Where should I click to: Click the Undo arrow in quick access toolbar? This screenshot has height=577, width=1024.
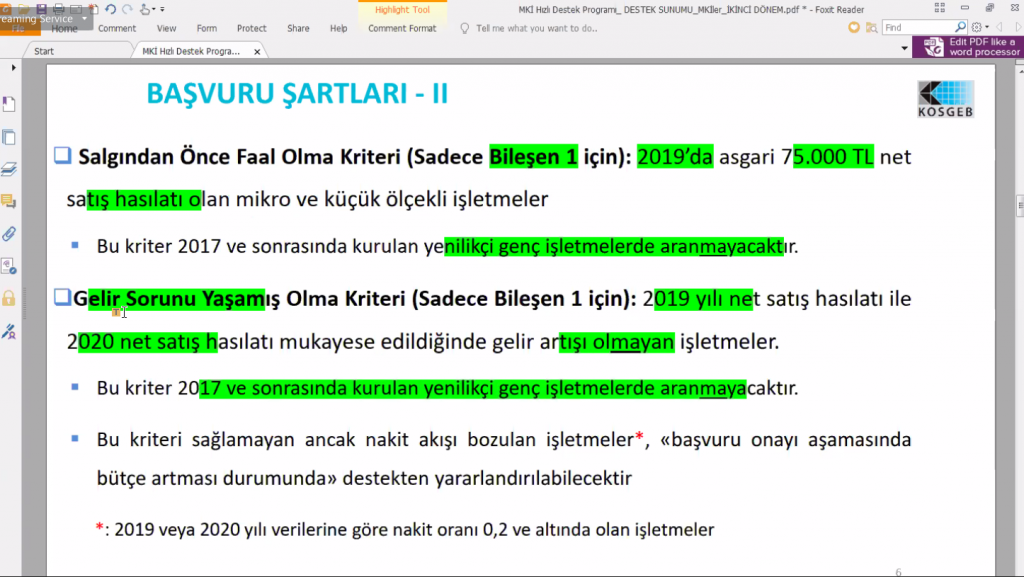110,9
